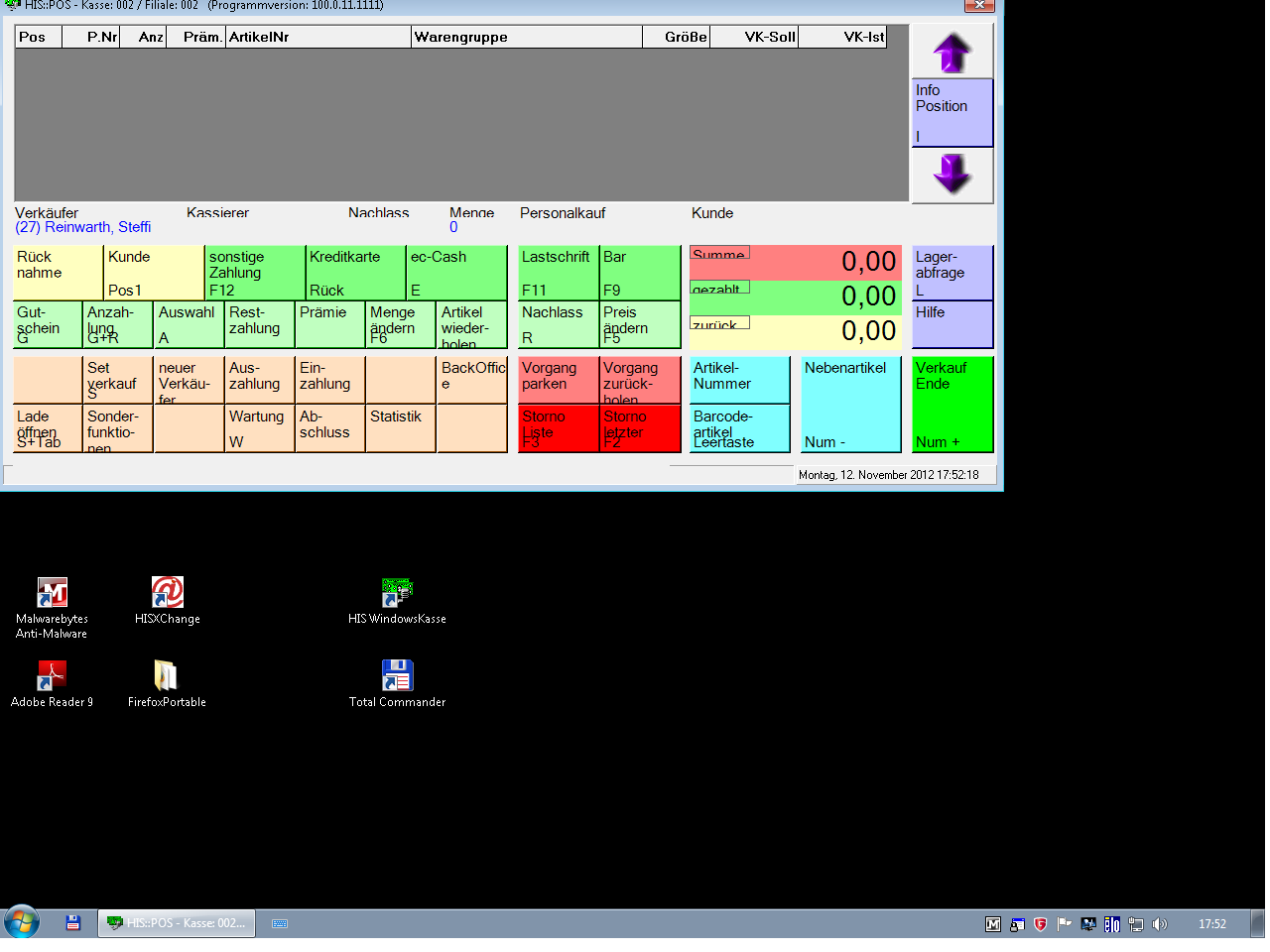Screen dimensions: 1270x952
Task: Open the red G shield tray icon
Action: click(1041, 924)
